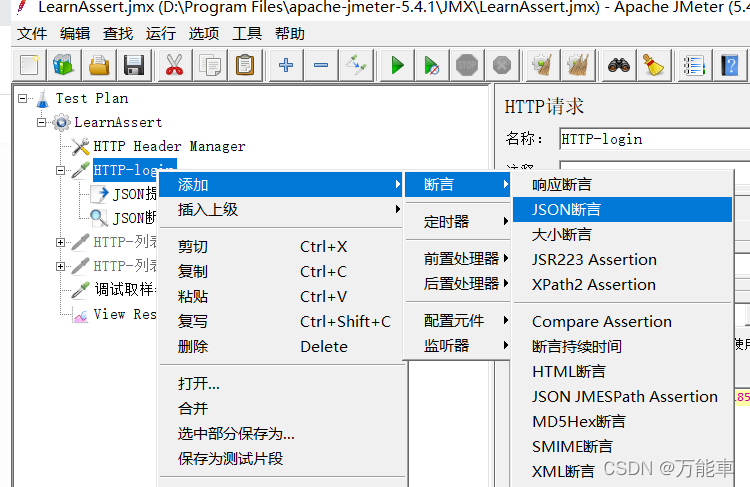Choose HTML断言 from the submenu

(622, 371)
